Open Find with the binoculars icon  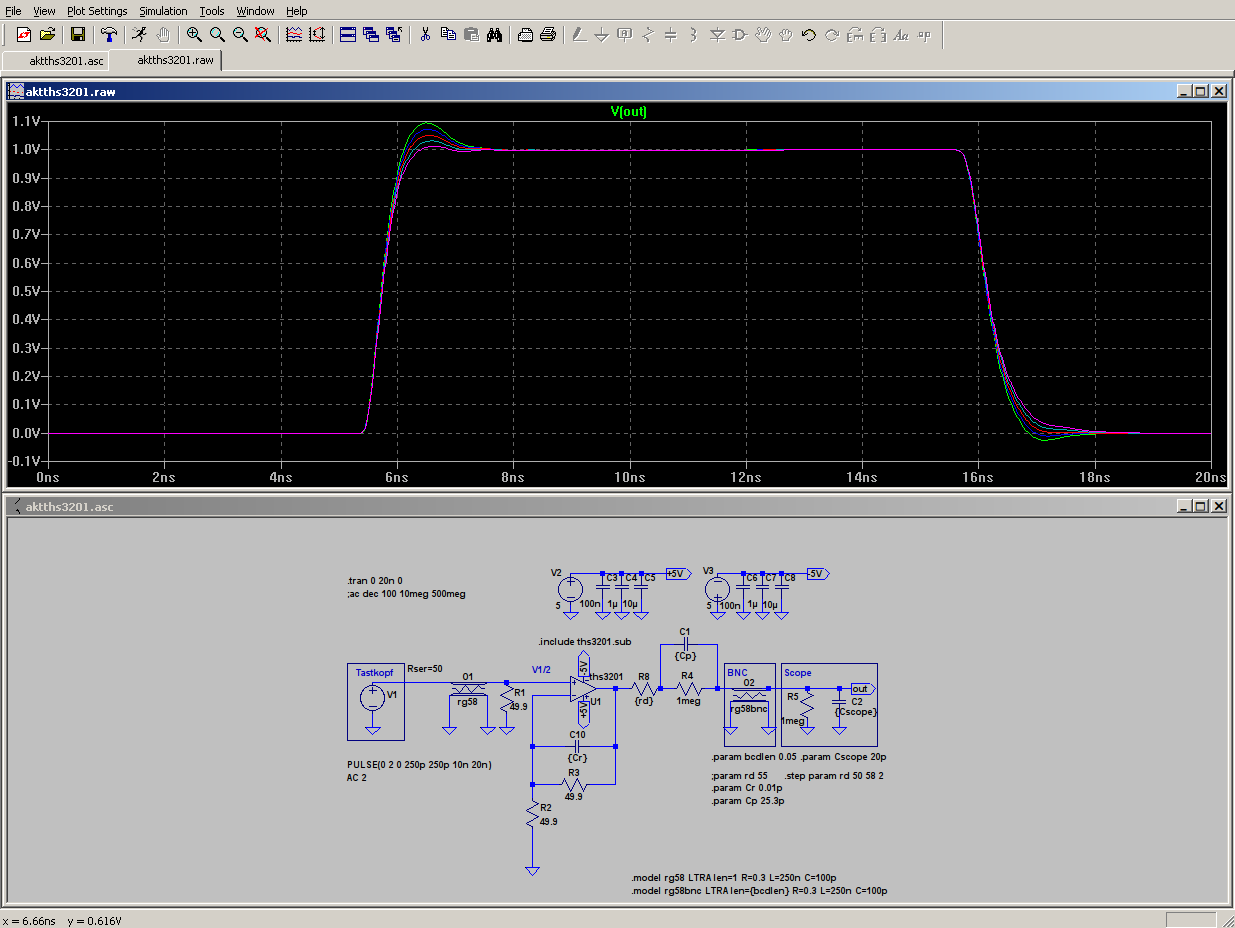click(494, 34)
